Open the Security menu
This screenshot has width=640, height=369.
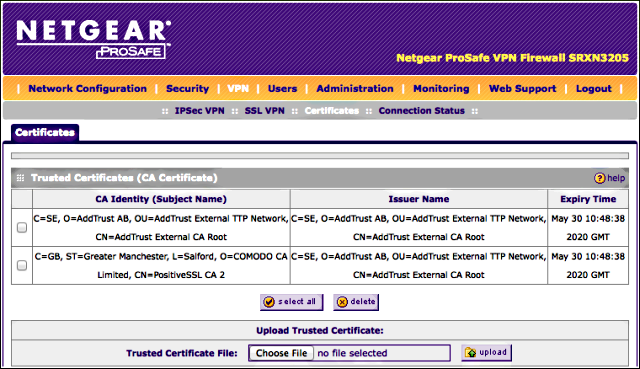187,89
